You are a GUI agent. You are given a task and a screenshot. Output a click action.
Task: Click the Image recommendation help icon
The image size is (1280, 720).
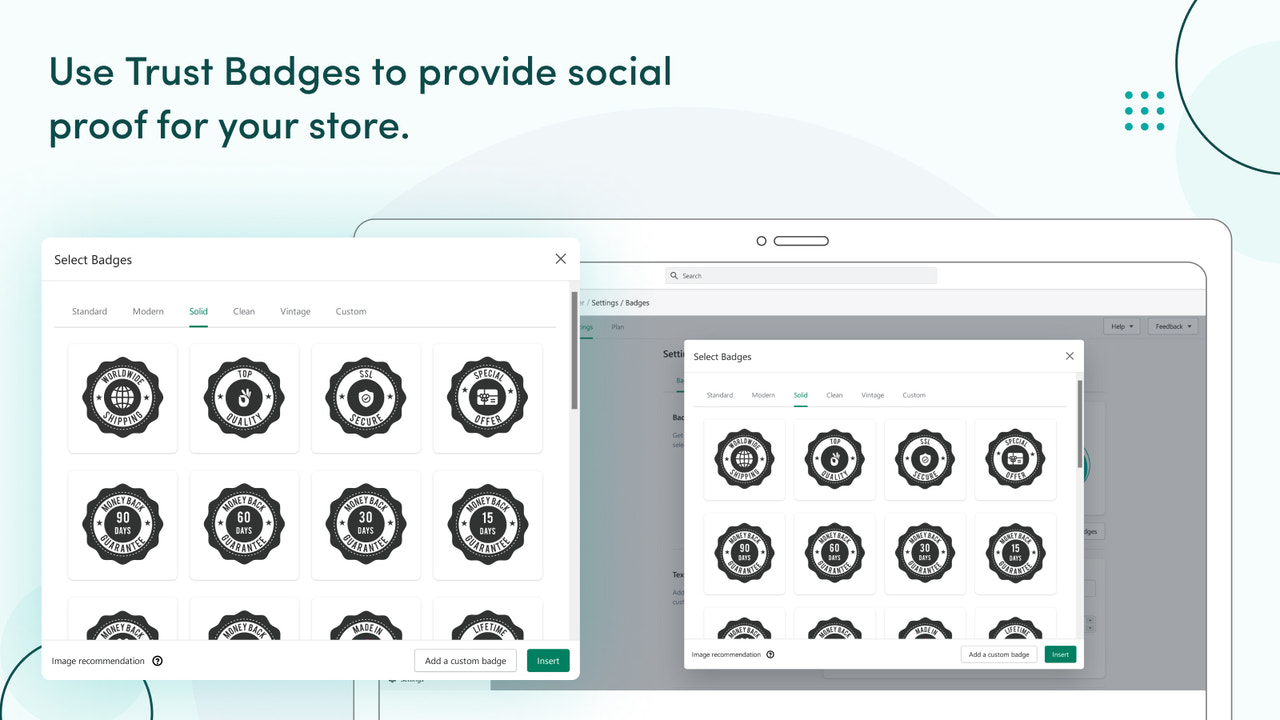157,660
